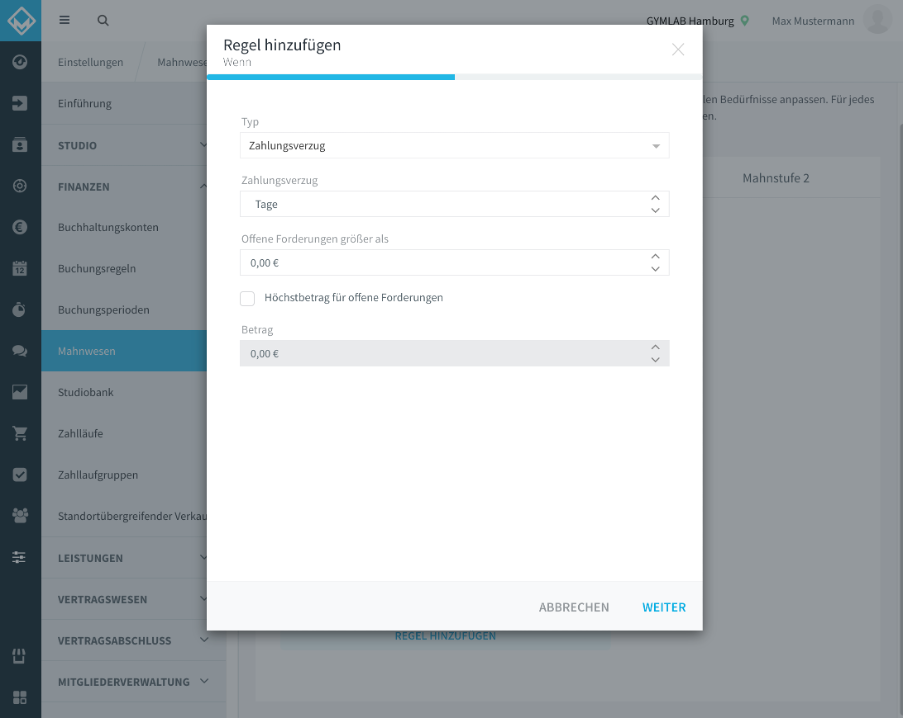Click the ABBRECHEN button

(574, 607)
